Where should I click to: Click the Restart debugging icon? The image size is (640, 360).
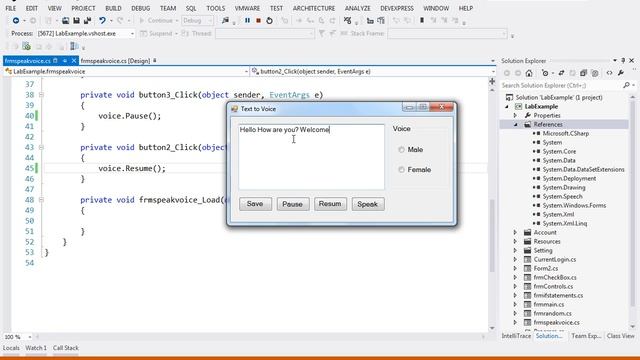pos(269,20)
